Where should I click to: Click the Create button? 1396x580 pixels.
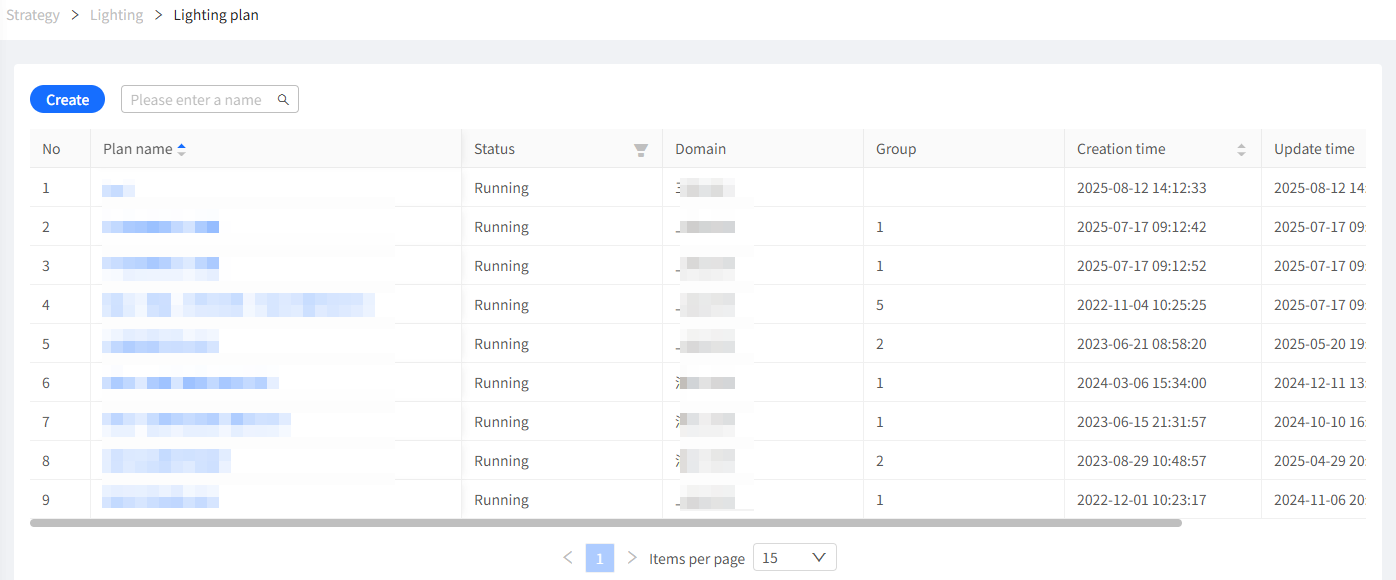click(x=67, y=100)
